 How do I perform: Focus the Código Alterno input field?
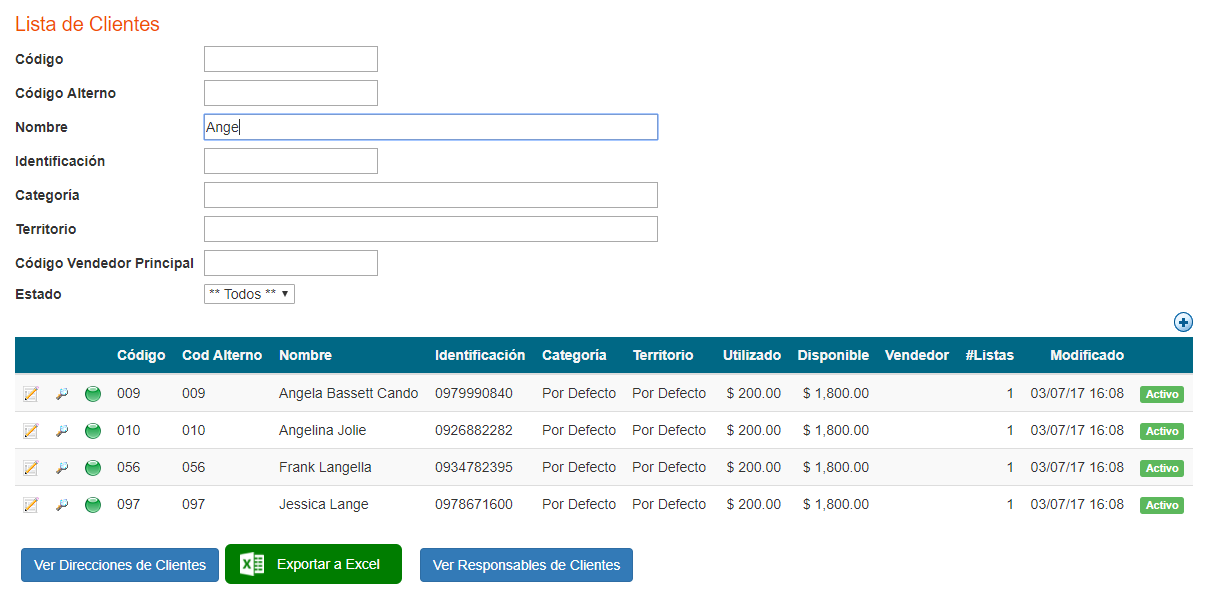(x=291, y=93)
